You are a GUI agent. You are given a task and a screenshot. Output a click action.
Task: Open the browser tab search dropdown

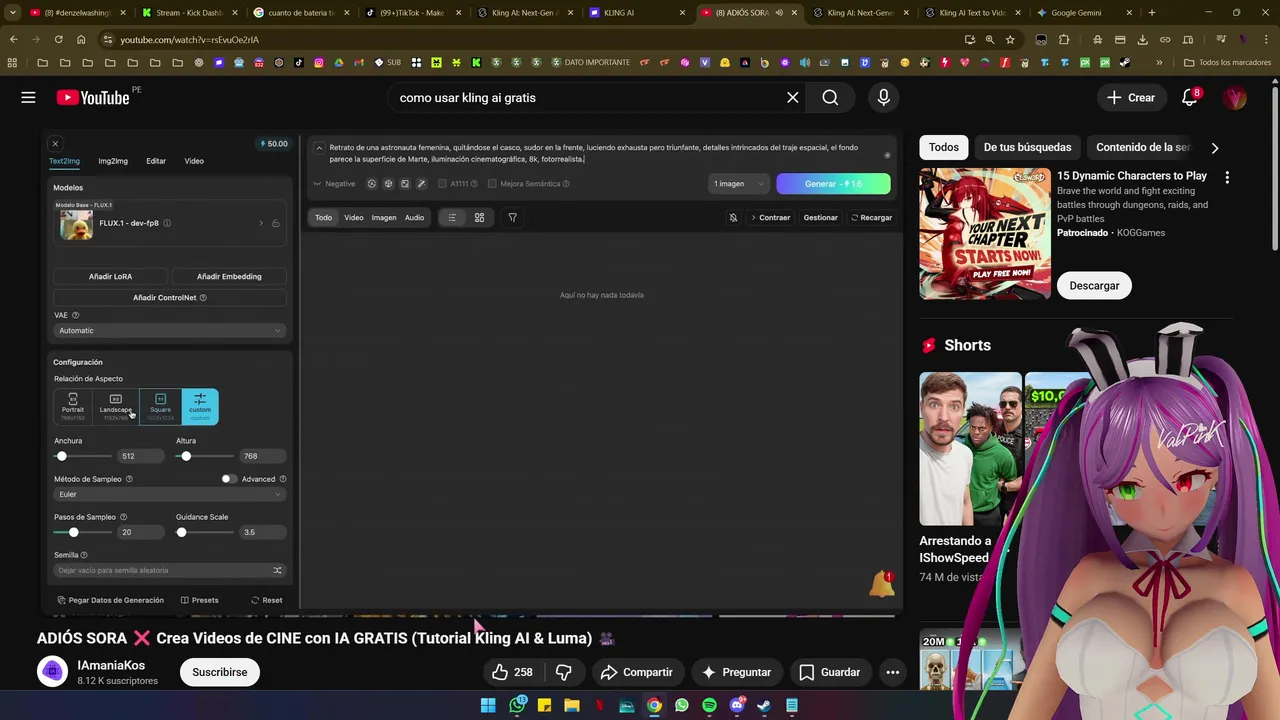point(12,13)
